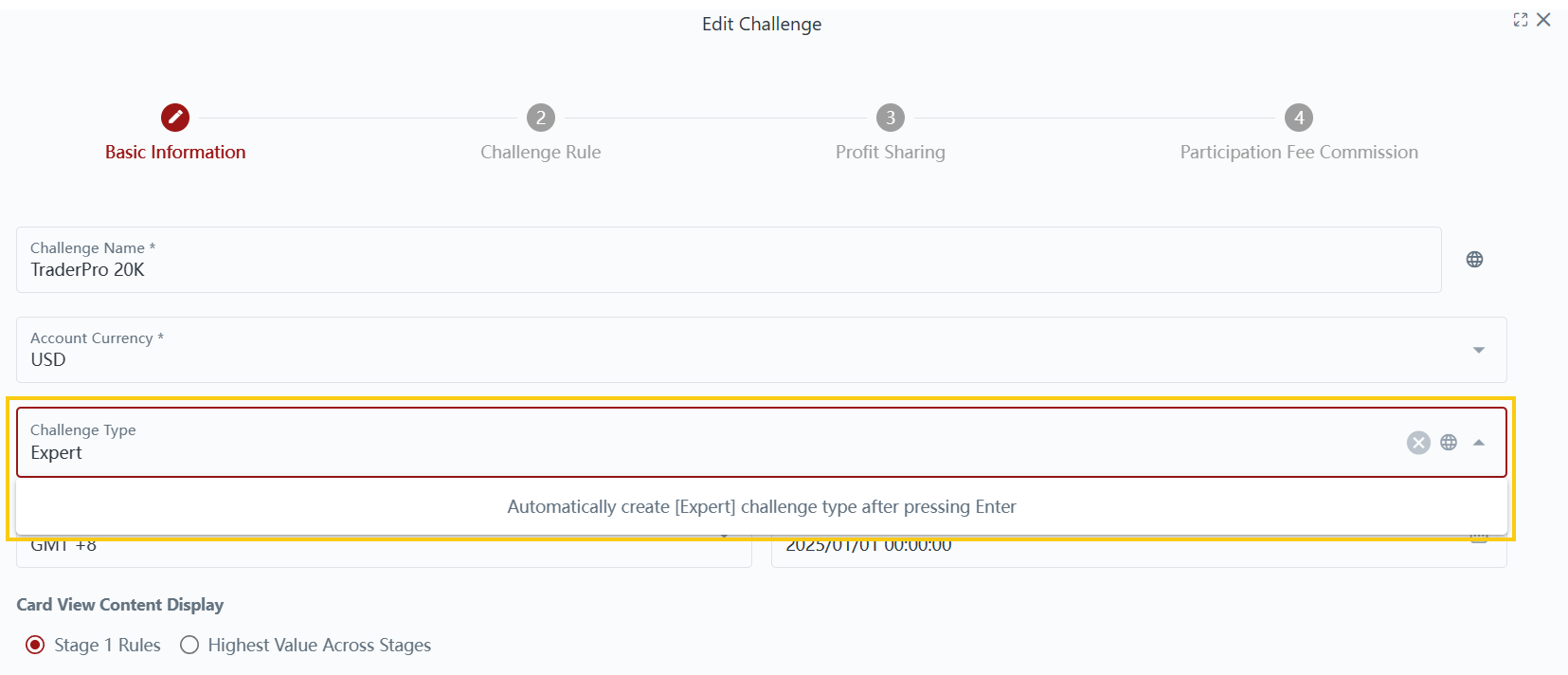Screen dimensions: 1568x675
Task: Select the Basic Information step label
Action: [175, 153]
